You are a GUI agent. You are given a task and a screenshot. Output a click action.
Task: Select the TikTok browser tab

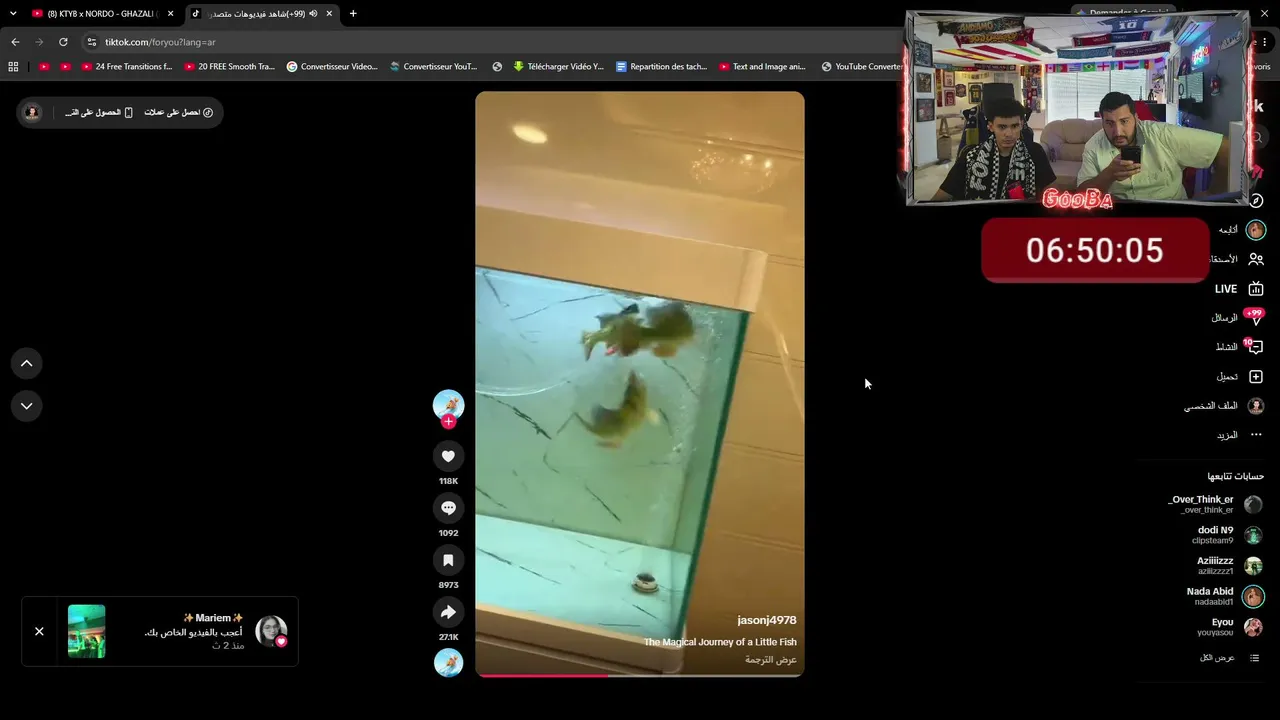[262, 14]
